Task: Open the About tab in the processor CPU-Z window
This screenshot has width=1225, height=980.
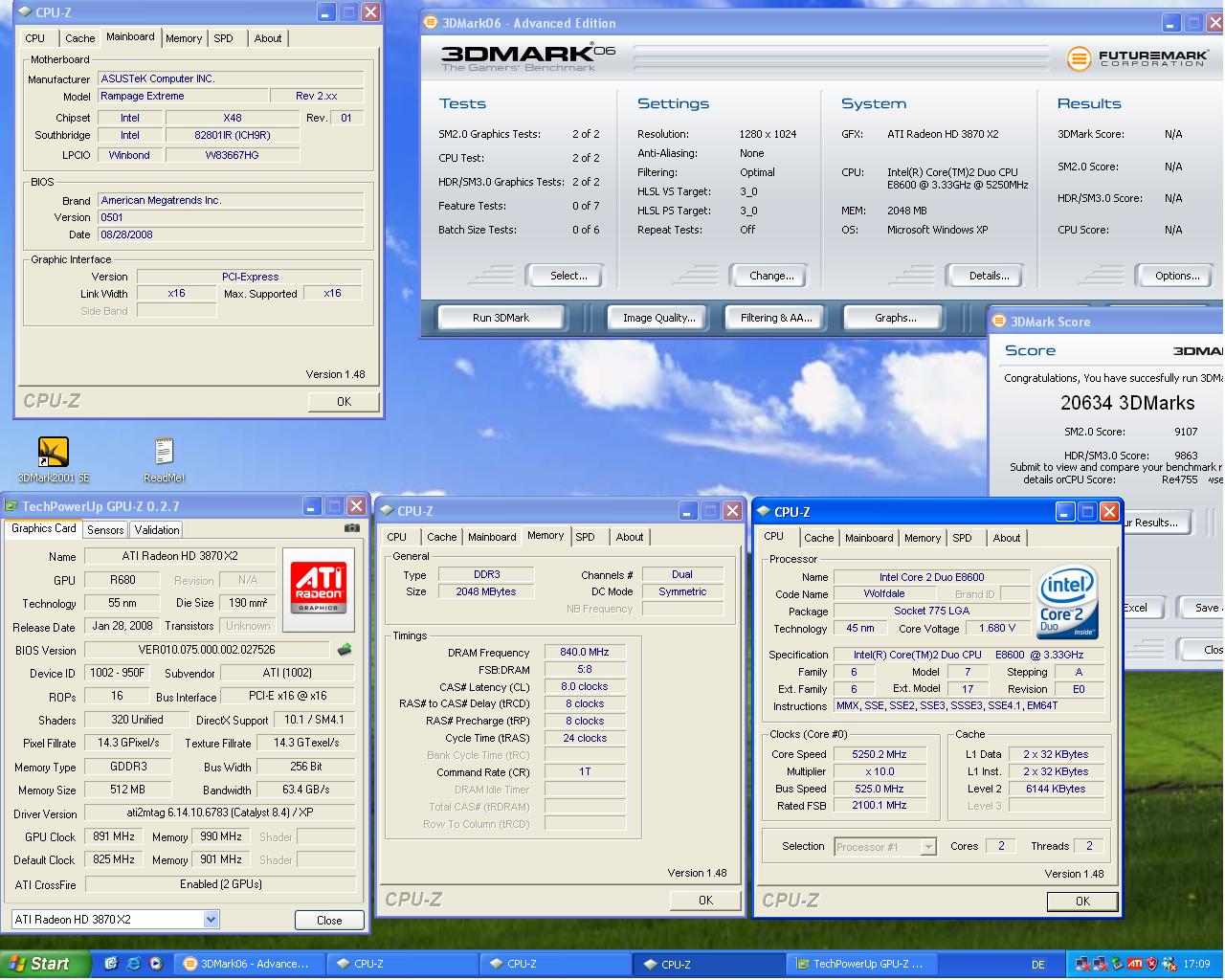Action: (1007, 538)
